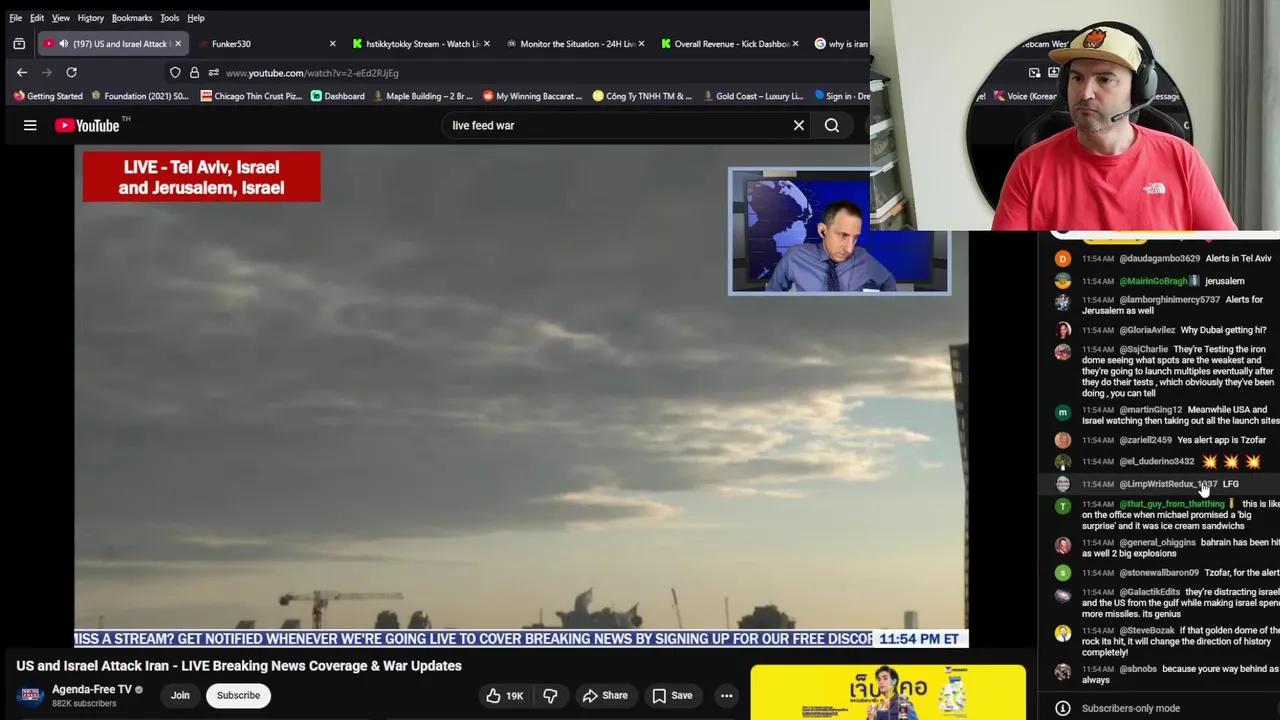
Task: Open Dashboard bookmark
Action: click(x=338, y=96)
